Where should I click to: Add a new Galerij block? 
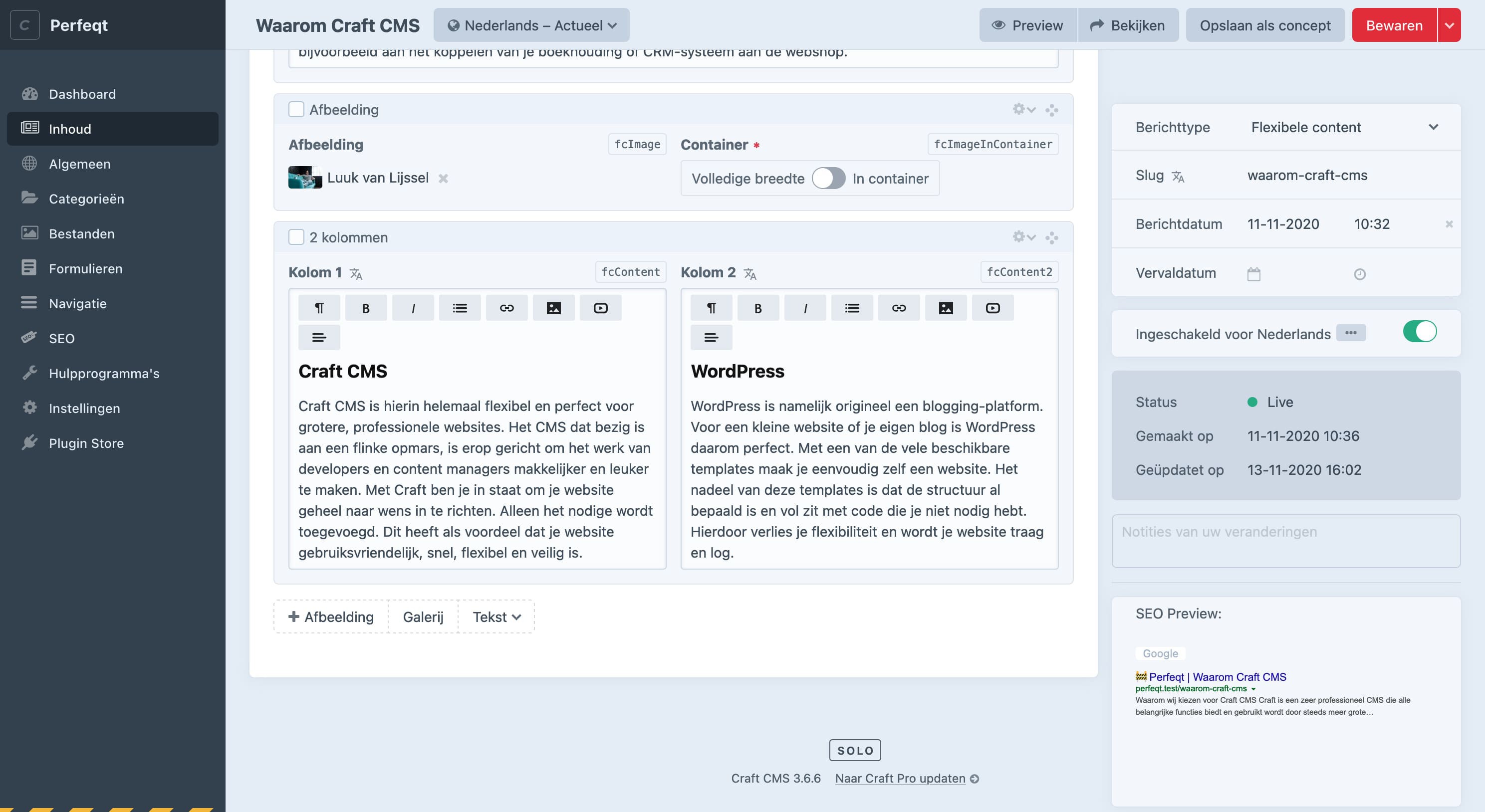tap(423, 616)
